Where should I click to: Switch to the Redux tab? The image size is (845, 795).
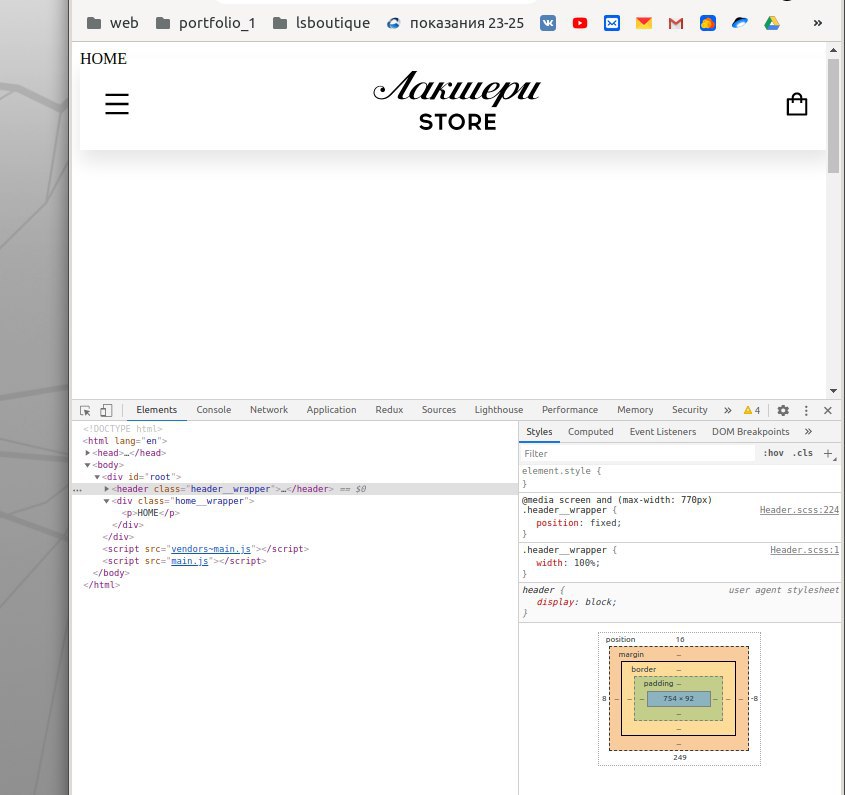pos(389,410)
